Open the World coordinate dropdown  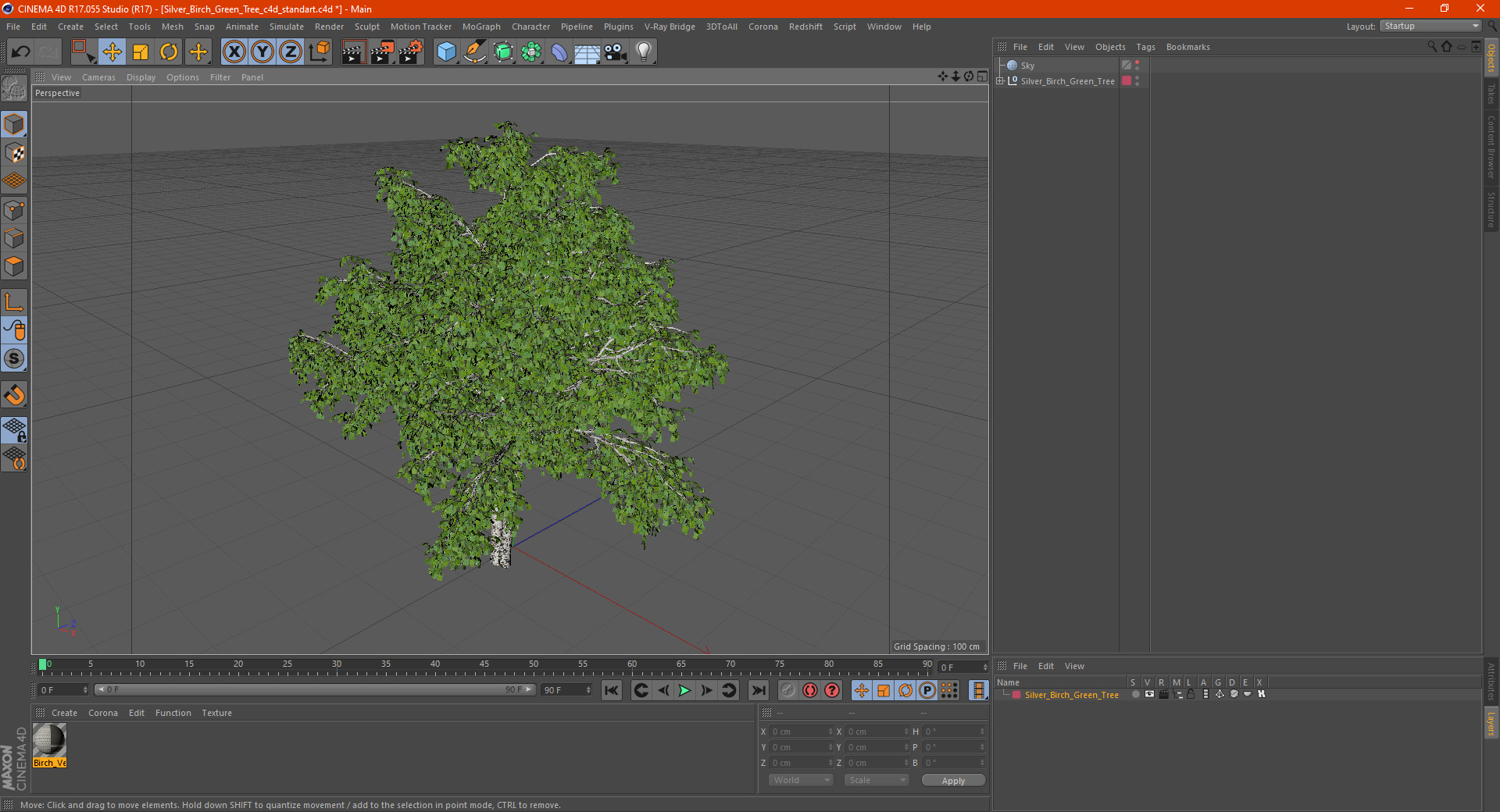(801, 780)
